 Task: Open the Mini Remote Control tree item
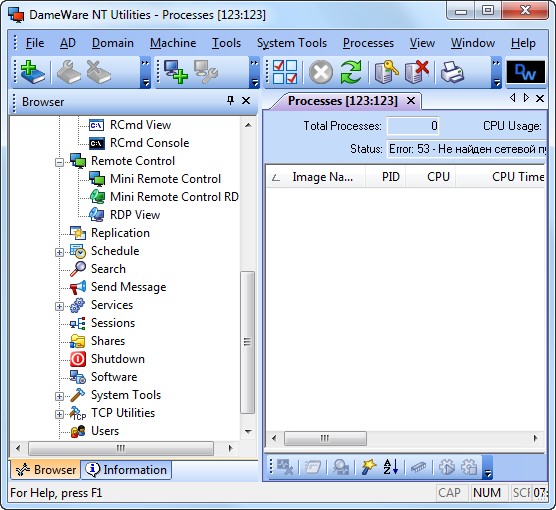165,179
